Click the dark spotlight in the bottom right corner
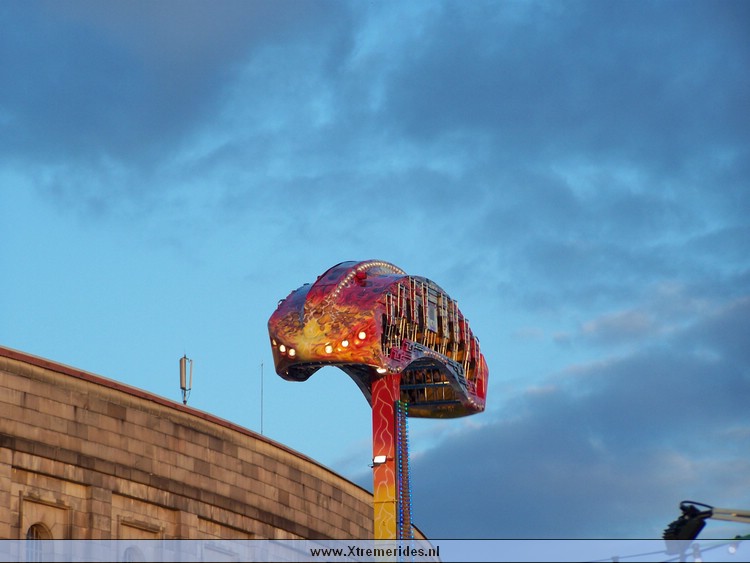Screen dimensions: 750x563 [686, 523]
